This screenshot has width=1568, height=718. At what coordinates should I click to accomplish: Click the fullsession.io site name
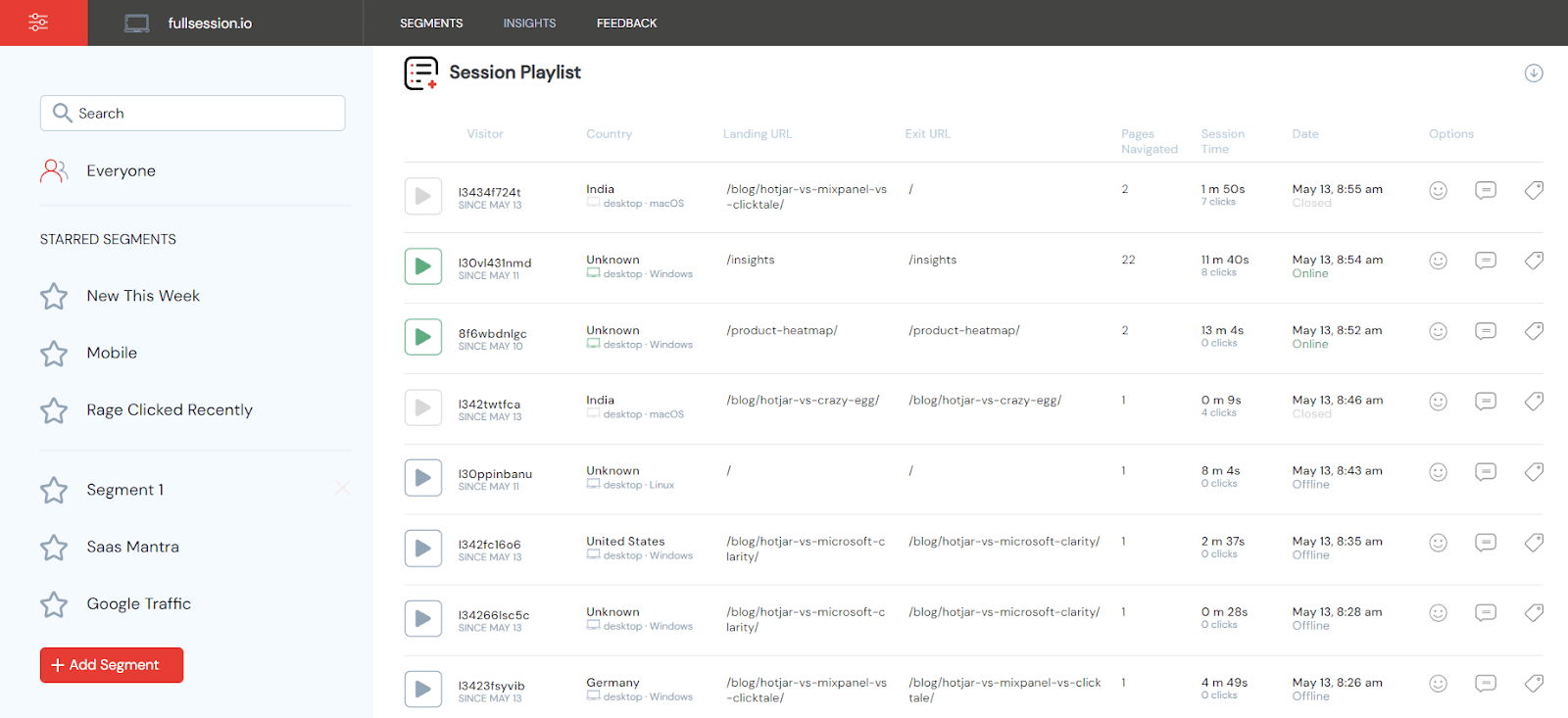coord(210,24)
